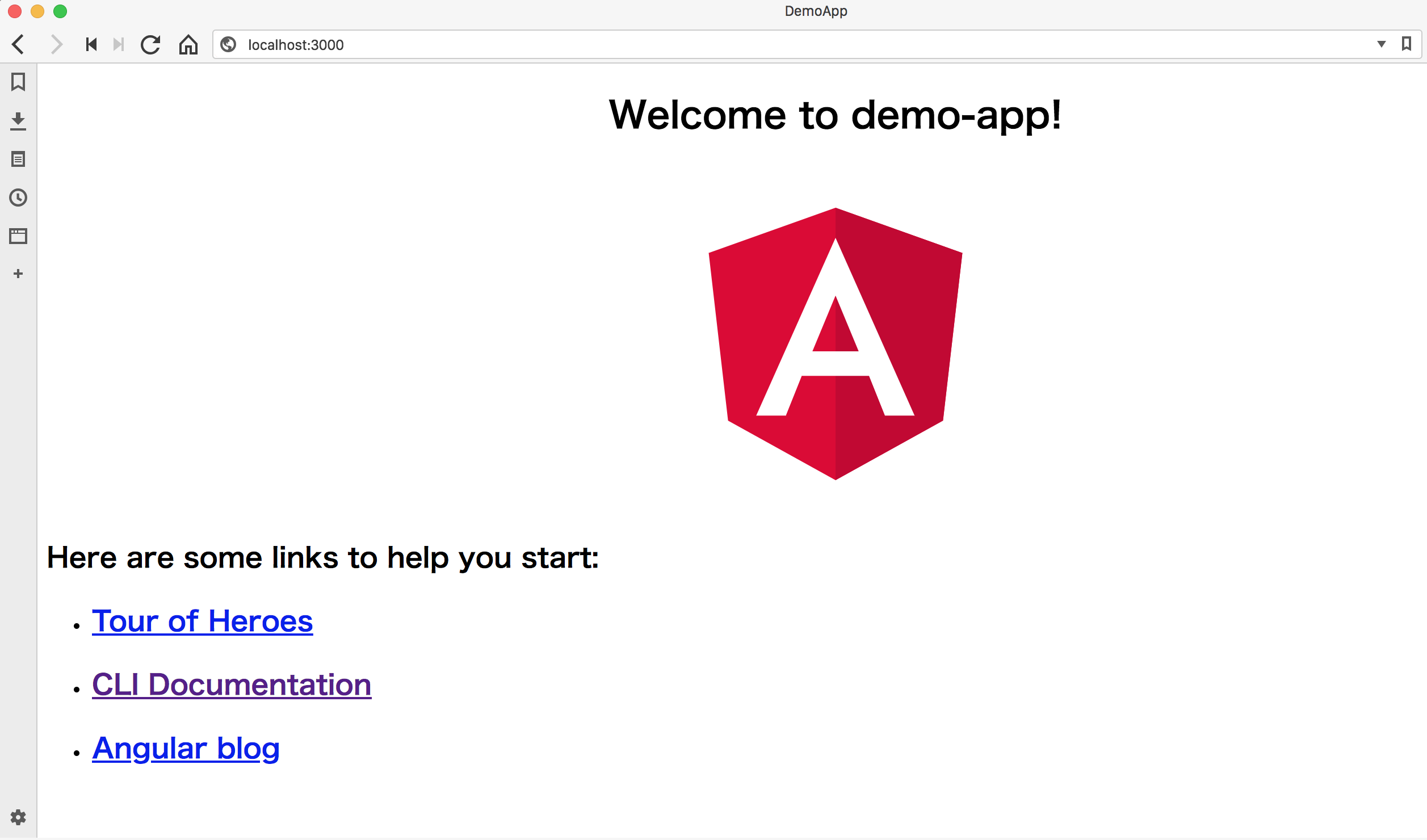Open the Downloads side panel

point(18,121)
